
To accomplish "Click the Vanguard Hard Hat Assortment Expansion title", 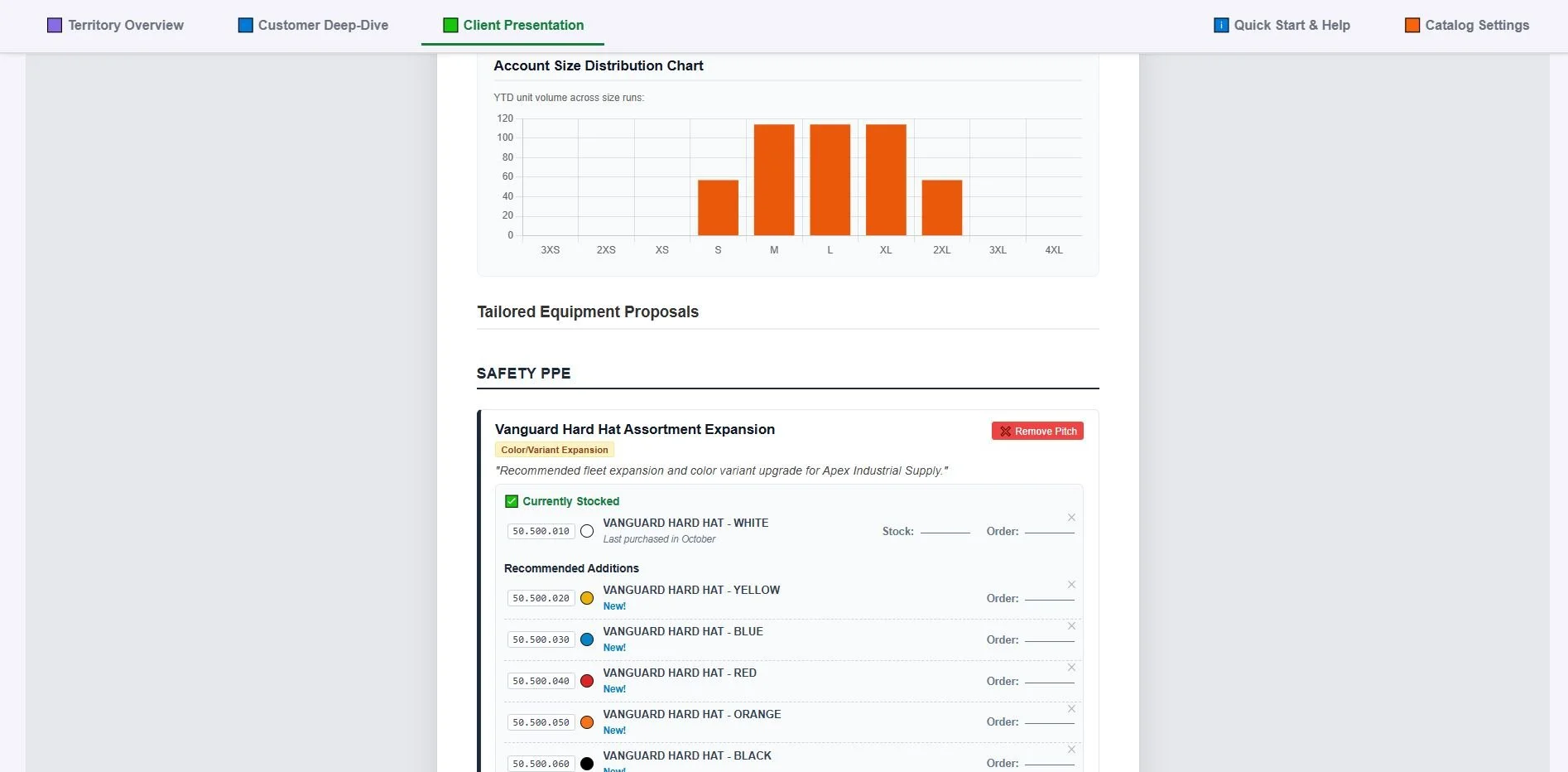I will [x=635, y=429].
